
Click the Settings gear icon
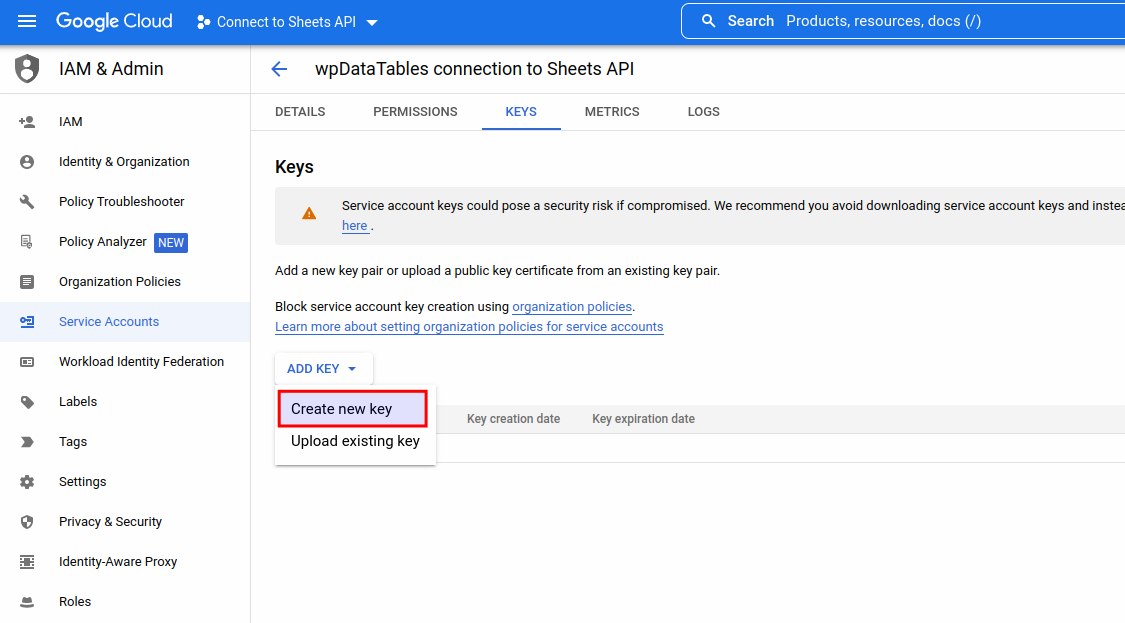pos(27,482)
